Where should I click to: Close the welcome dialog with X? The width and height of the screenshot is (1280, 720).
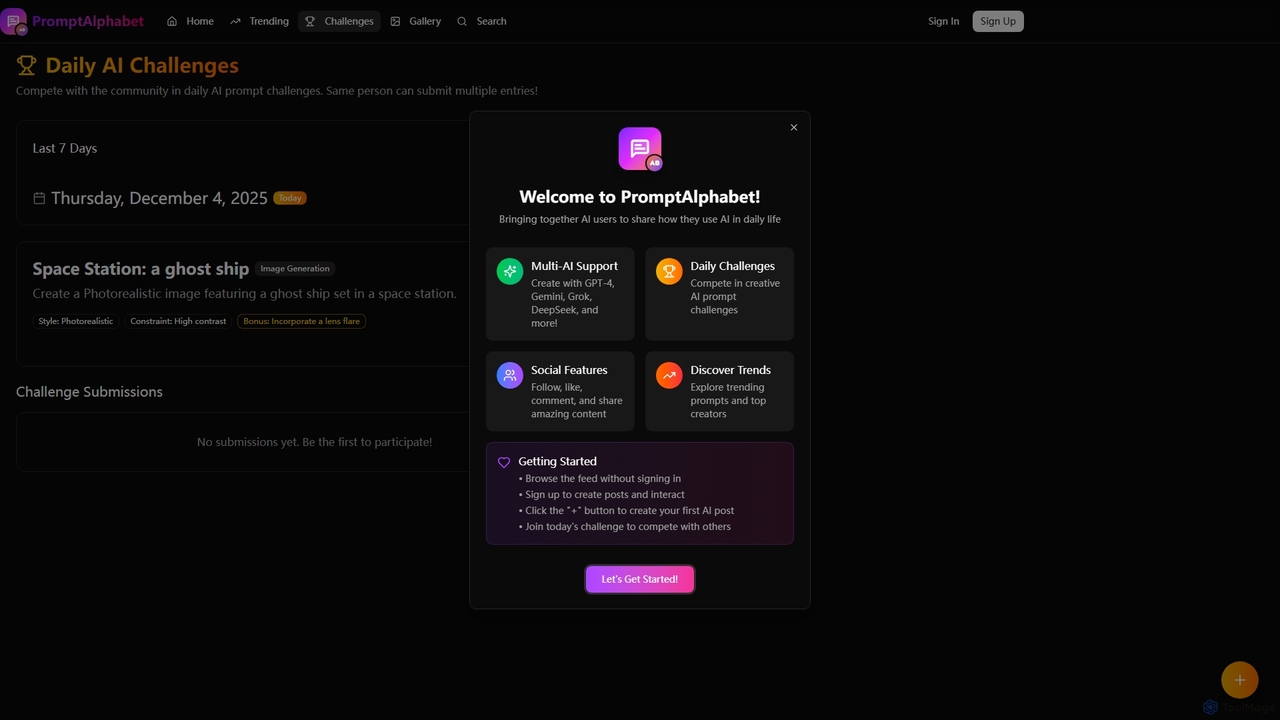794,127
